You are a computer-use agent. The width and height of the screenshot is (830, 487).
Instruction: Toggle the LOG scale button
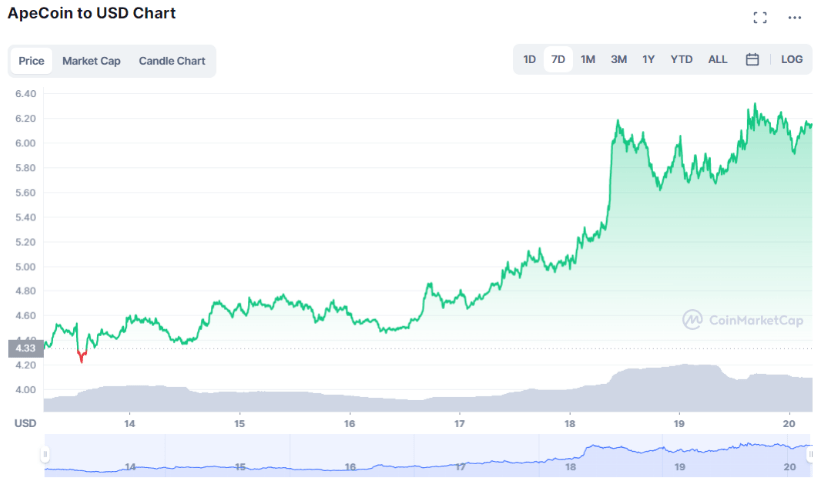tap(792, 60)
